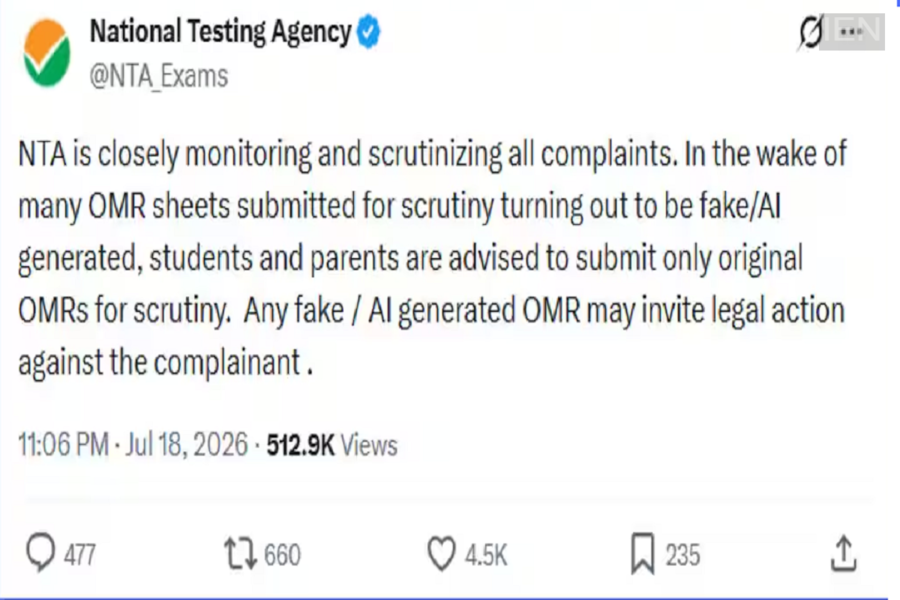
Task: Click the @NTA_Exams handle
Action: pos(159,76)
